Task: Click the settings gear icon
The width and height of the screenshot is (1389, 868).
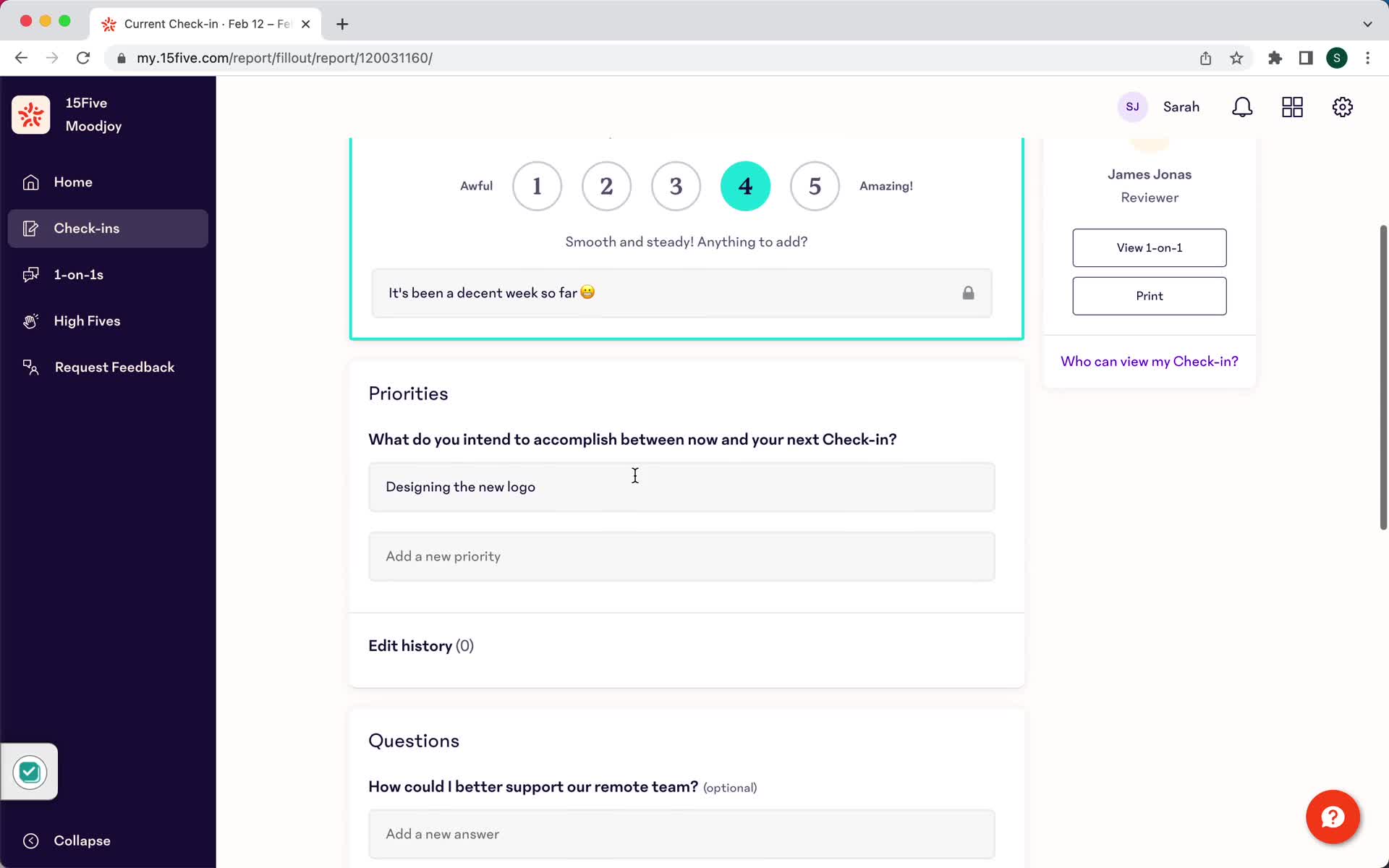Action: (1342, 107)
